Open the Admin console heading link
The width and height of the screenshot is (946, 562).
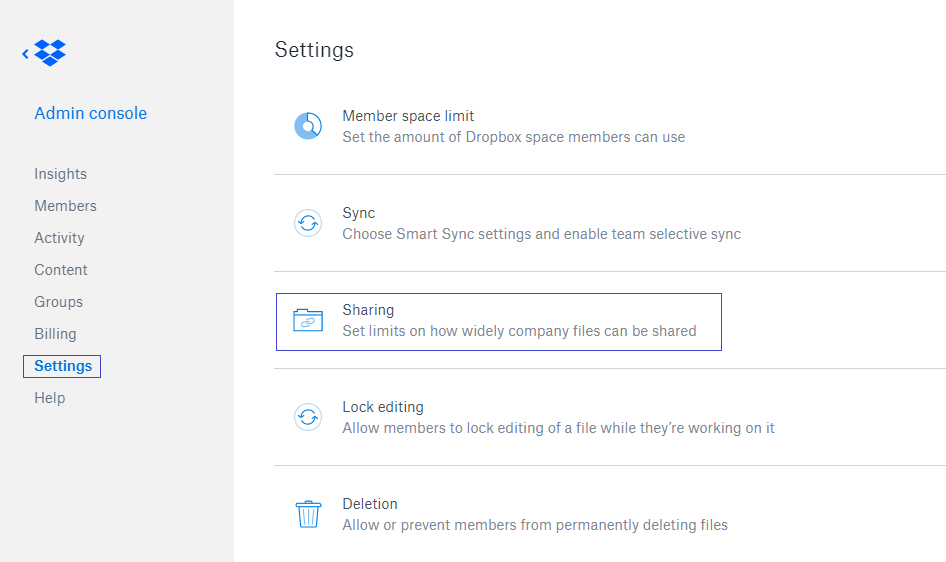point(90,113)
